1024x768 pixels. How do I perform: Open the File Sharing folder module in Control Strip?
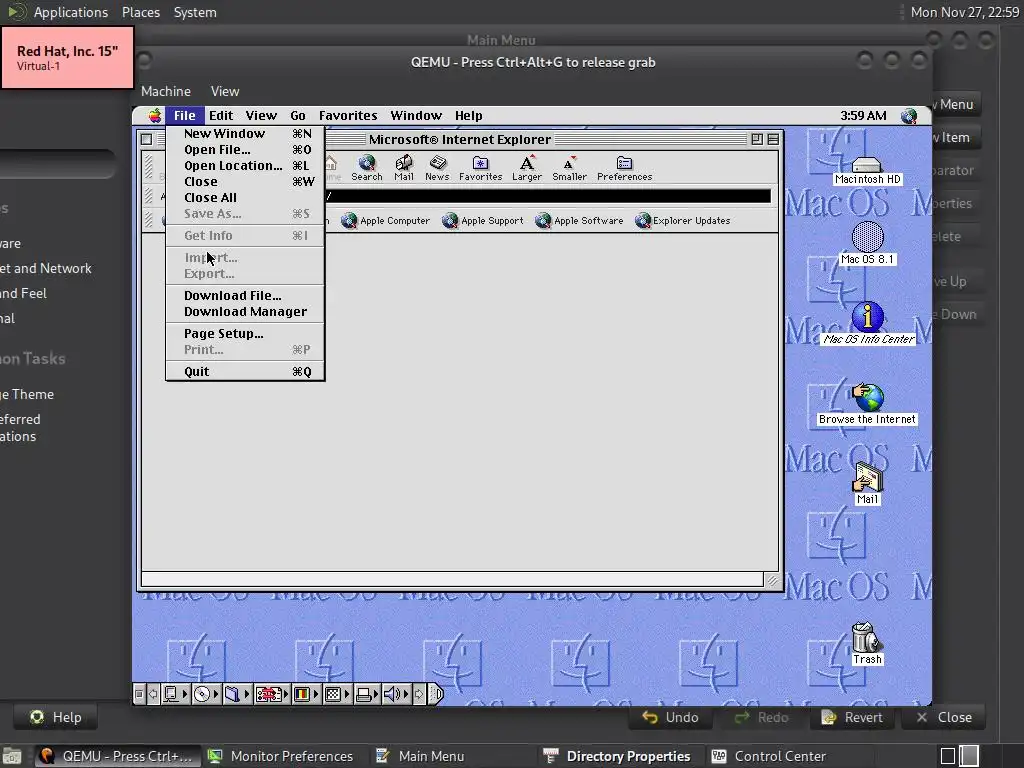[236, 694]
